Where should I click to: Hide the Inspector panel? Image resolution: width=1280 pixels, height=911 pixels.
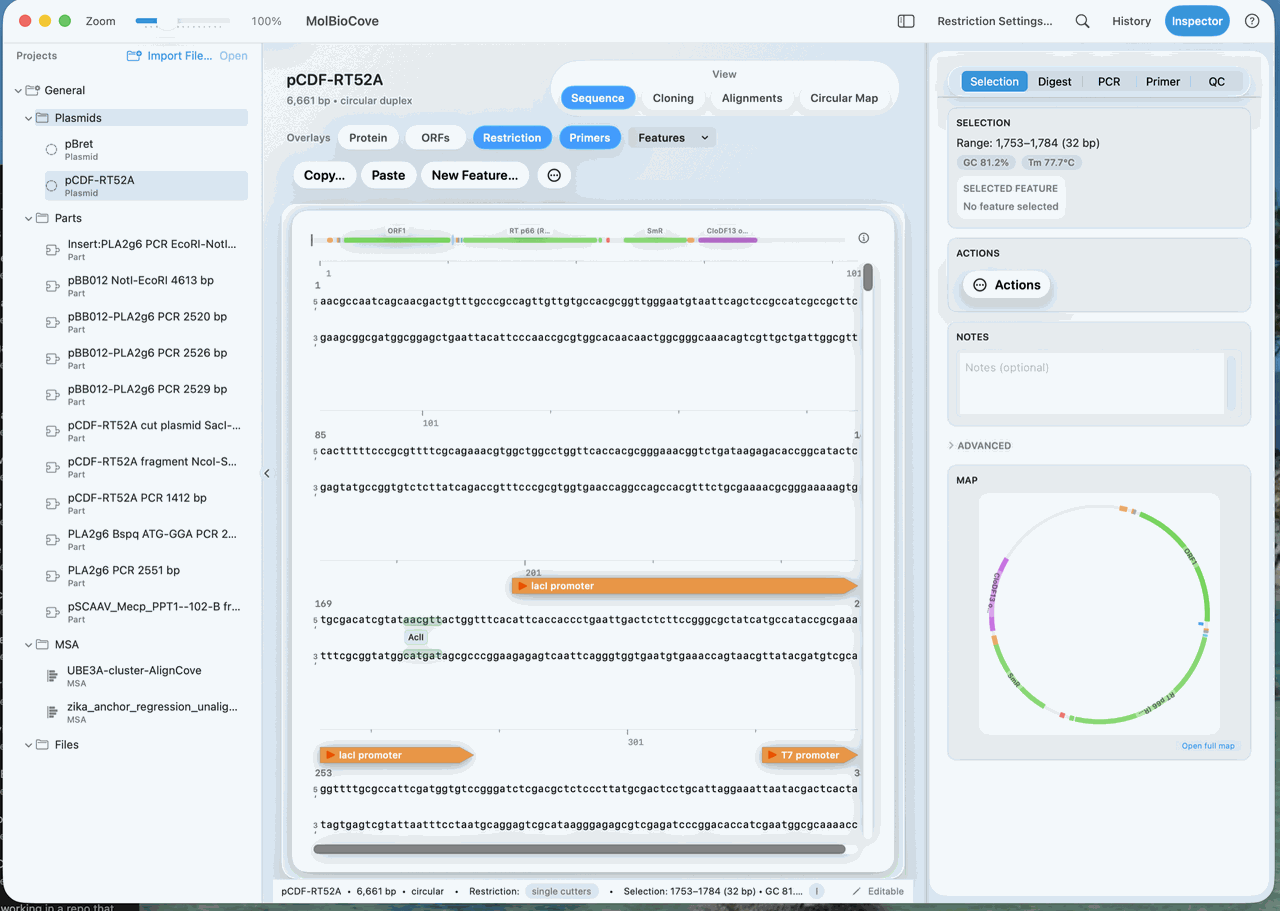coord(1197,21)
